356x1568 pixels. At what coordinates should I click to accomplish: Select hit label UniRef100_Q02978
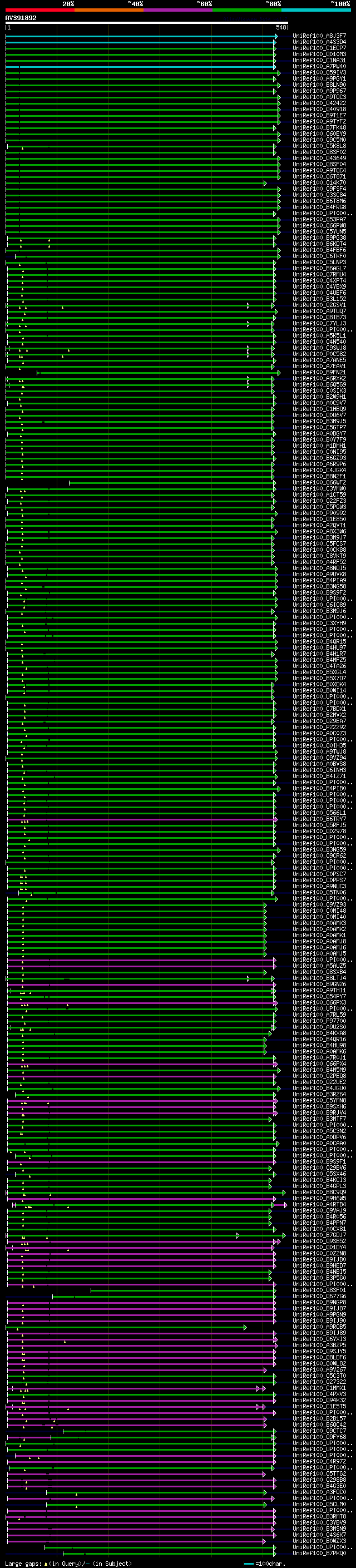(319, 832)
